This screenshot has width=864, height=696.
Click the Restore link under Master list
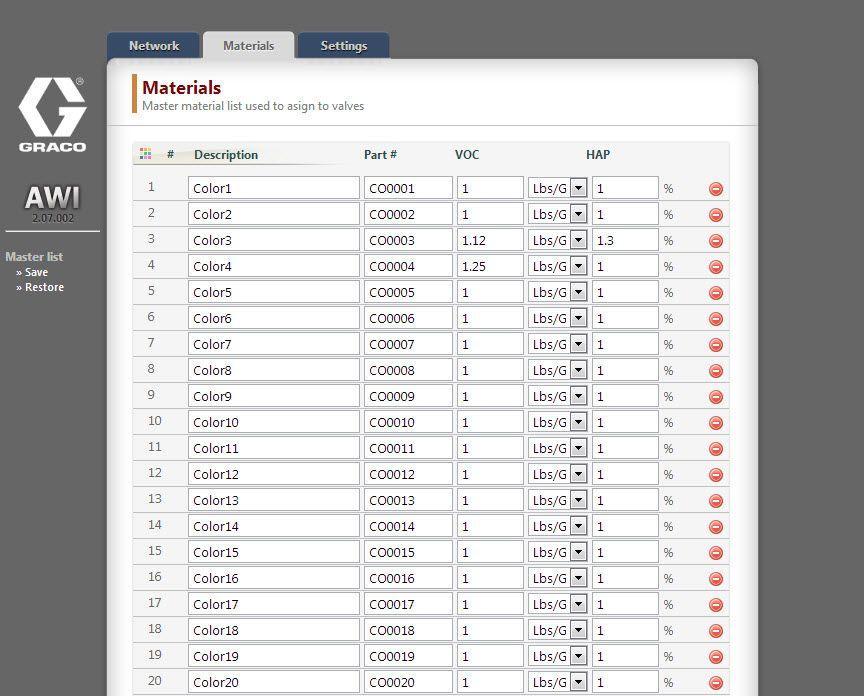click(x=44, y=287)
